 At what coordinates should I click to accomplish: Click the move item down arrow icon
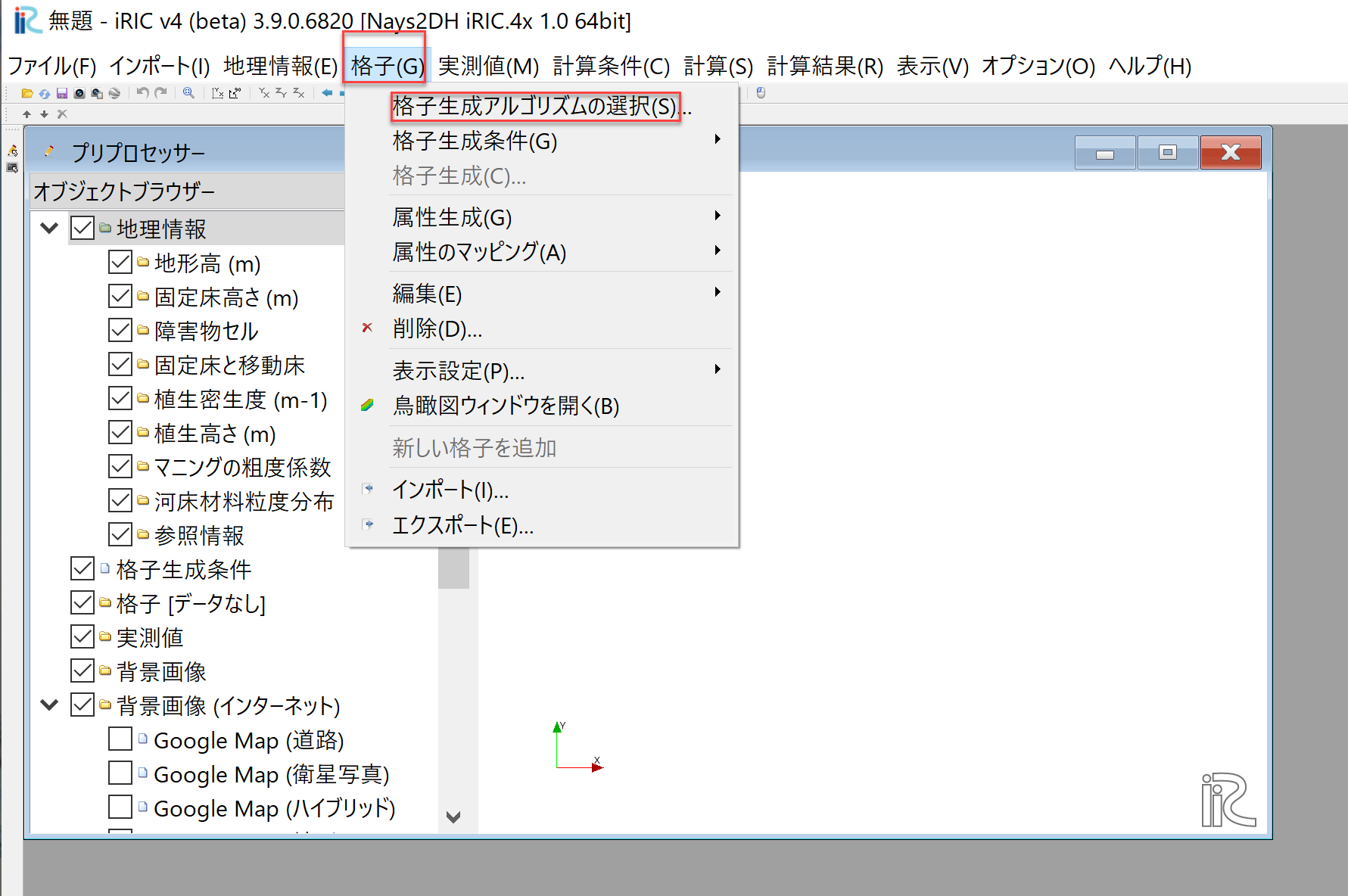(x=44, y=114)
